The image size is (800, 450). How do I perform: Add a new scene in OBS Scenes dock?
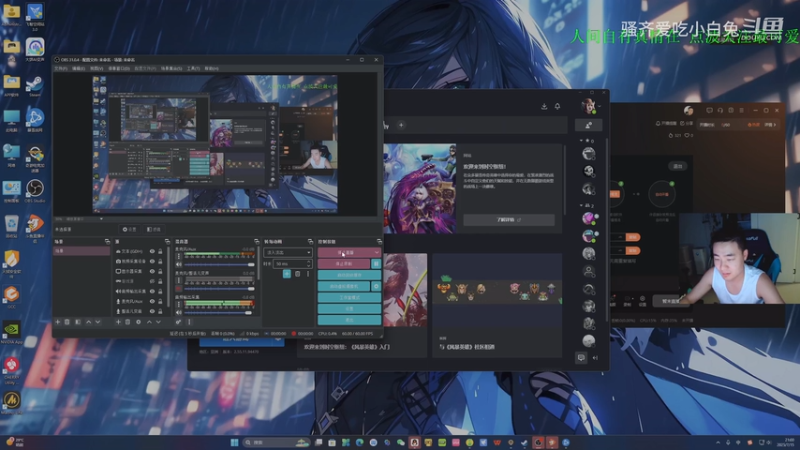58,322
